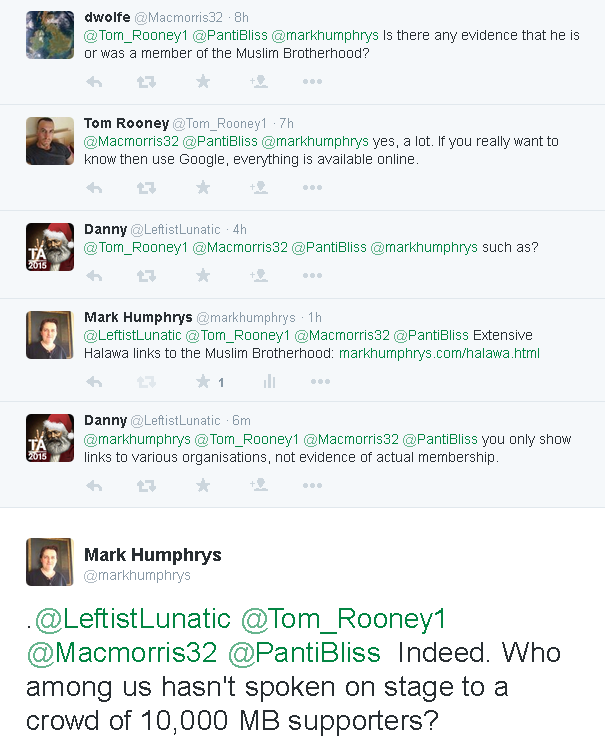View analytics icon on Mark Humphrys' tweet
This screenshot has height=746, width=605.
[x=269, y=381]
